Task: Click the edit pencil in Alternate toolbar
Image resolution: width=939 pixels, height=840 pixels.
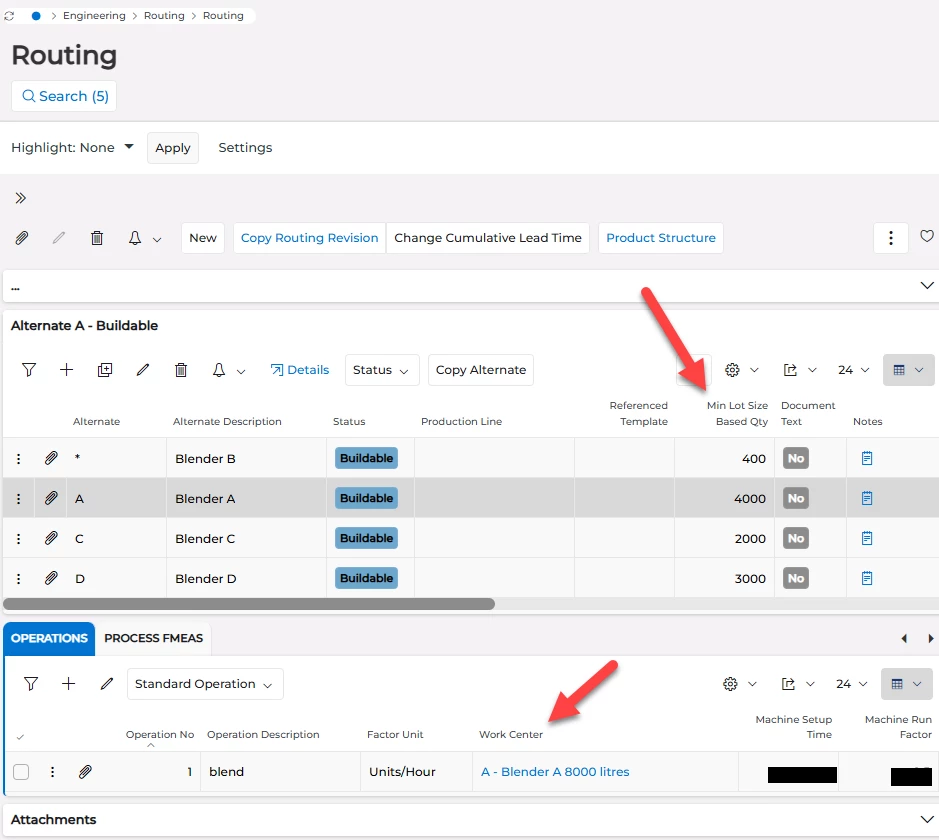Action: tap(143, 370)
